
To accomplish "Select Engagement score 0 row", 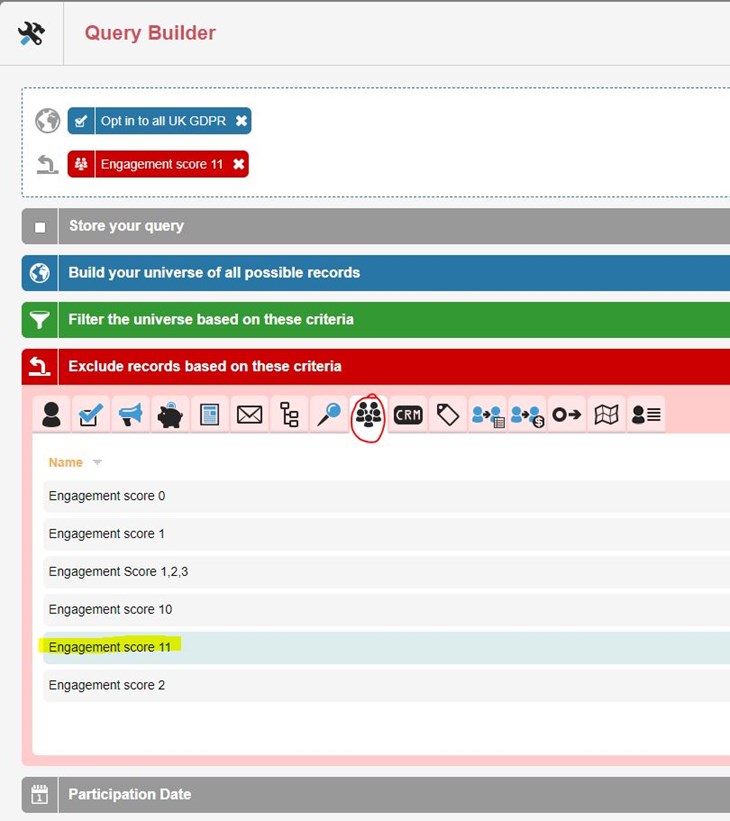I will 386,496.
